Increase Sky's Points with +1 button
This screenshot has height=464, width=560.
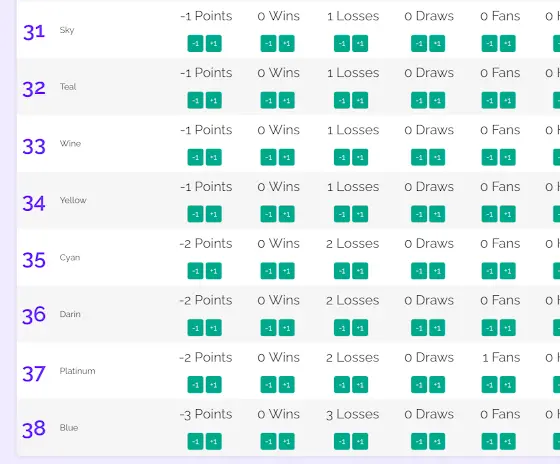tap(214, 44)
